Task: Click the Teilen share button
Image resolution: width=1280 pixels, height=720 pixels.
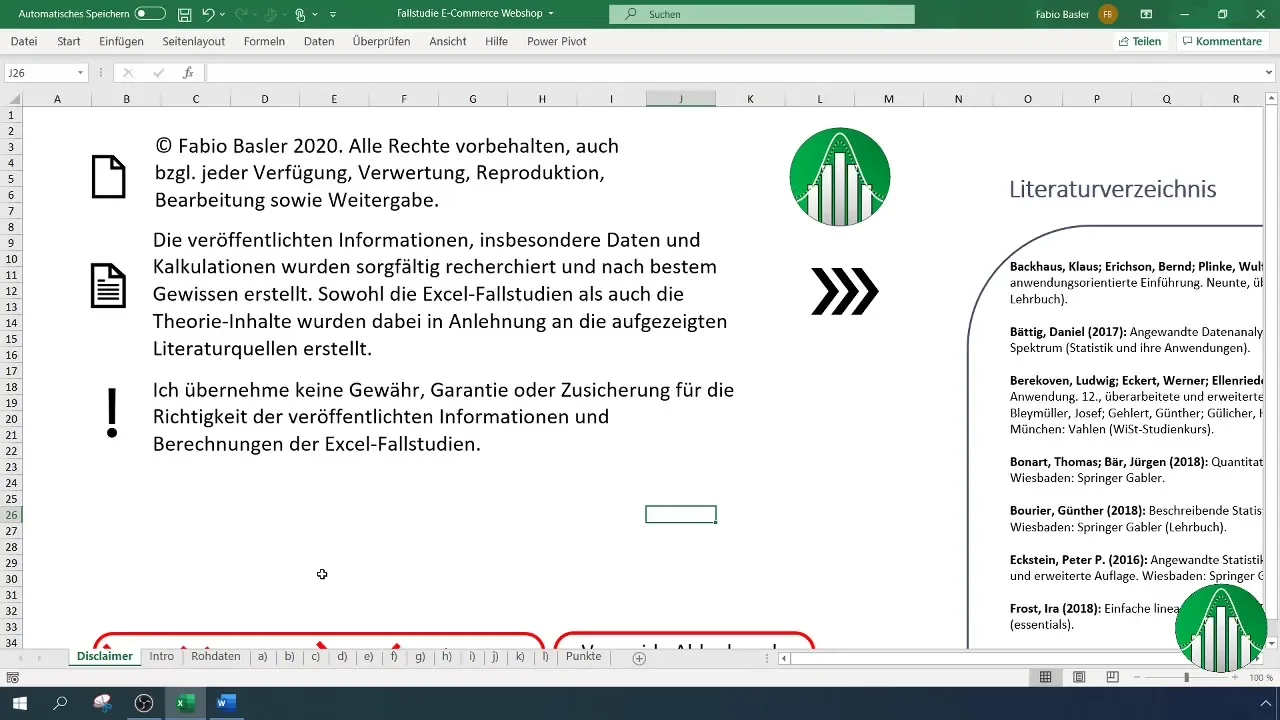Action: coord(1139,41)
